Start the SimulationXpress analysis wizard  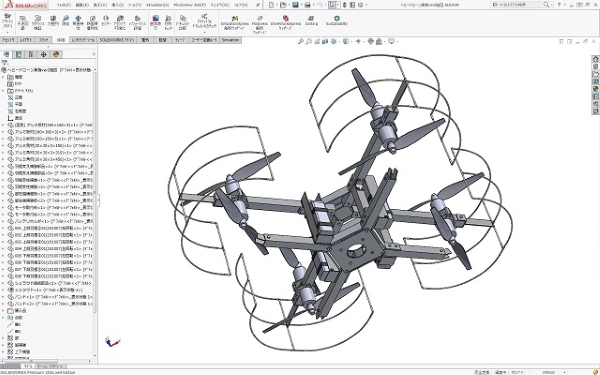(x=235, y=23)
